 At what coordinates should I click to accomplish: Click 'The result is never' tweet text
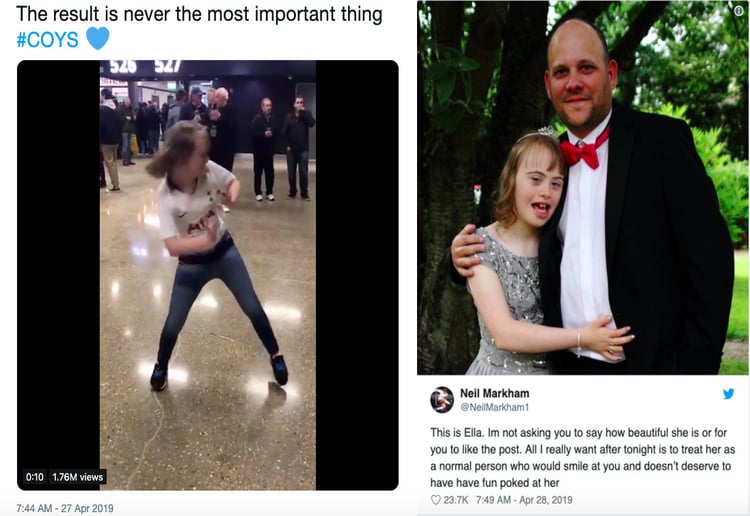coord(199,14)
